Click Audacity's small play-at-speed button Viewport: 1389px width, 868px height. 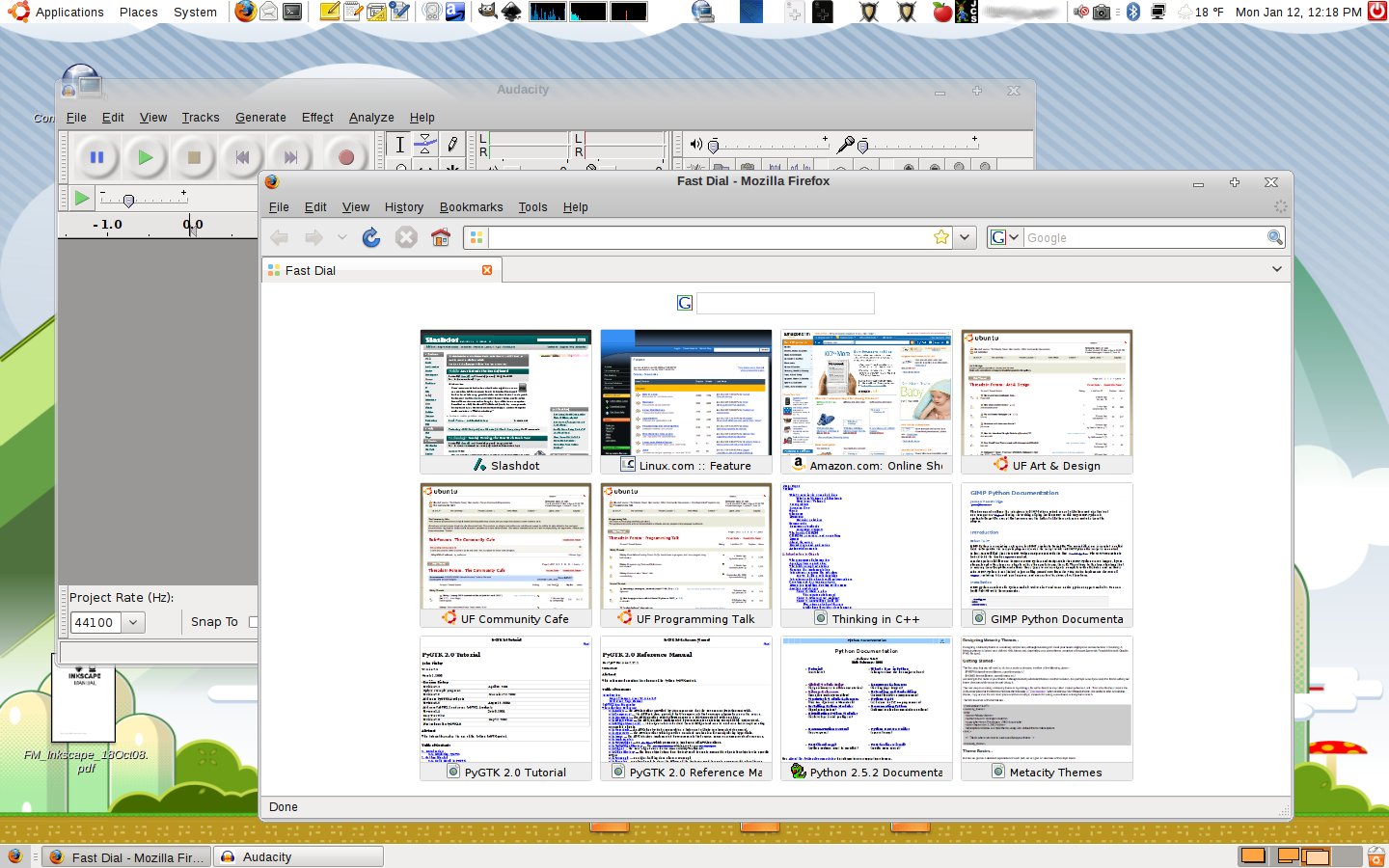click(82, 198)
